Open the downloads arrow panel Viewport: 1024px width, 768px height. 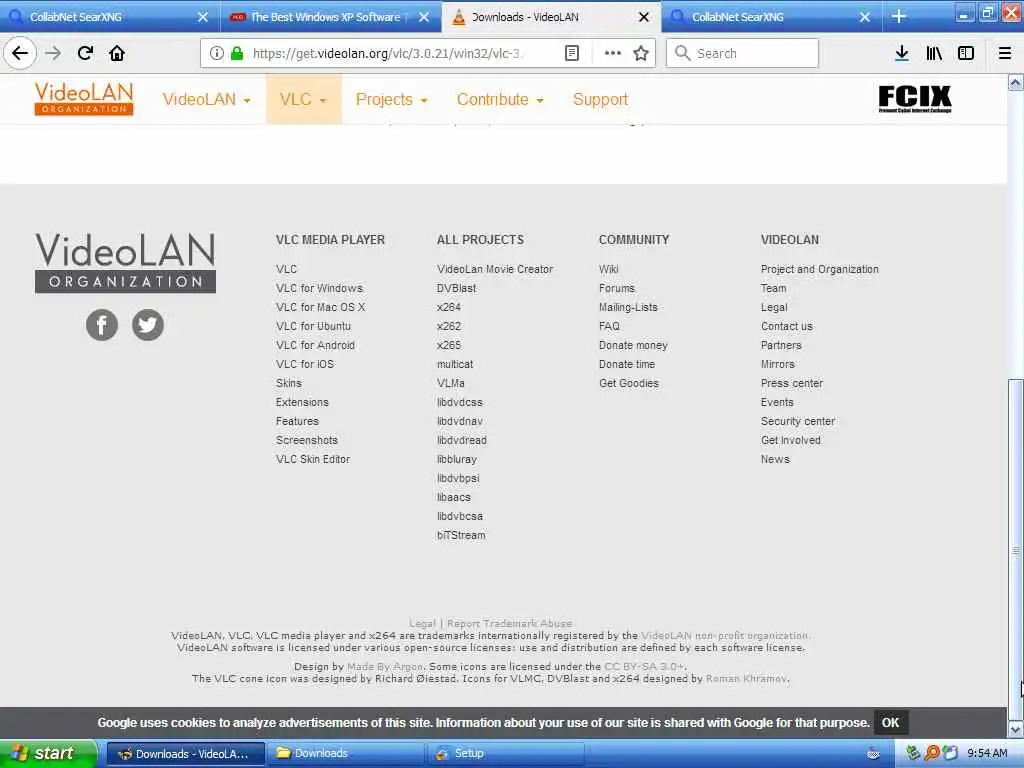(x=902, y=53)
